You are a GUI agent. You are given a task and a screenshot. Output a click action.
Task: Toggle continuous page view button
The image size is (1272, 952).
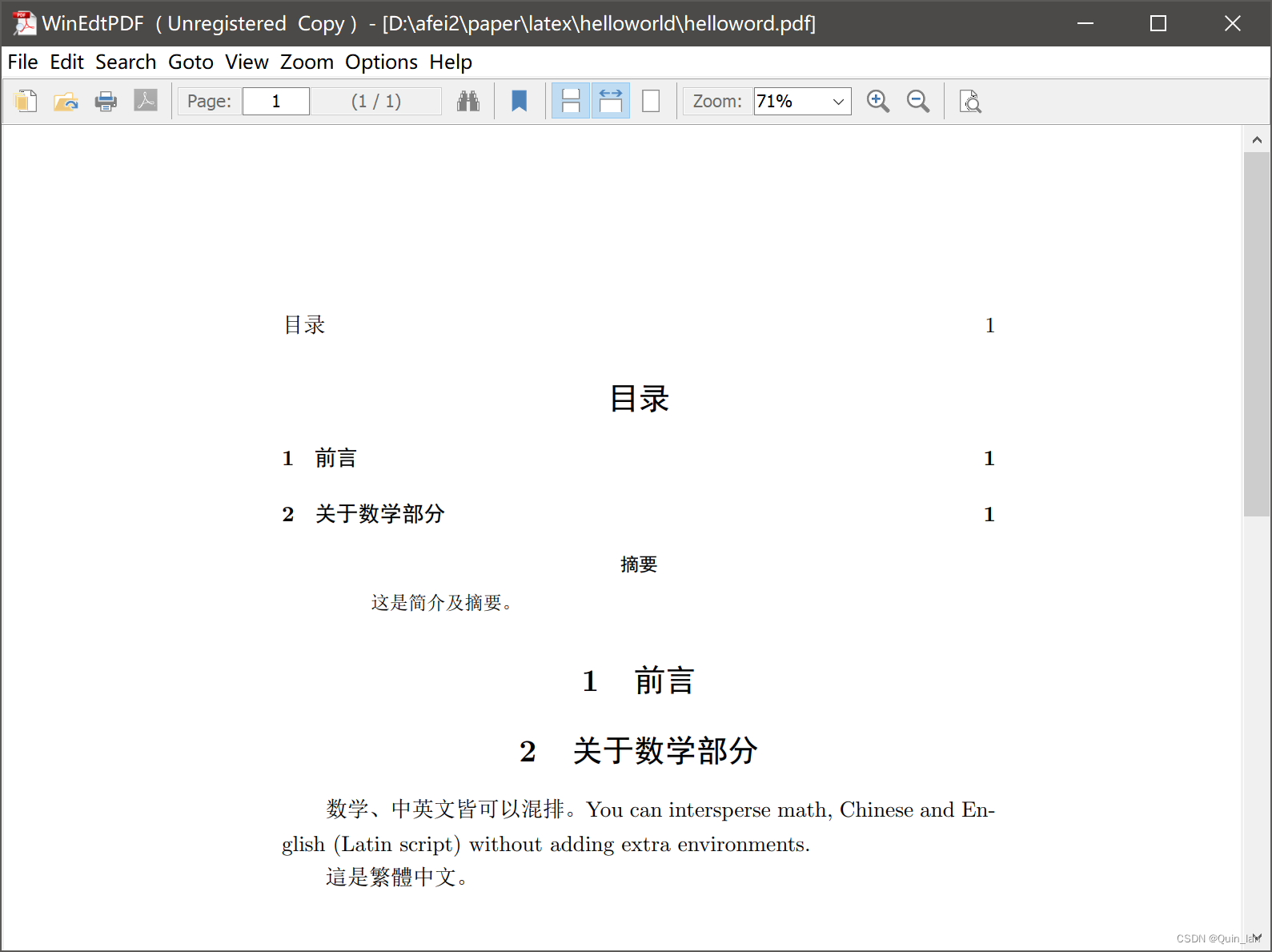coord(571,101)
